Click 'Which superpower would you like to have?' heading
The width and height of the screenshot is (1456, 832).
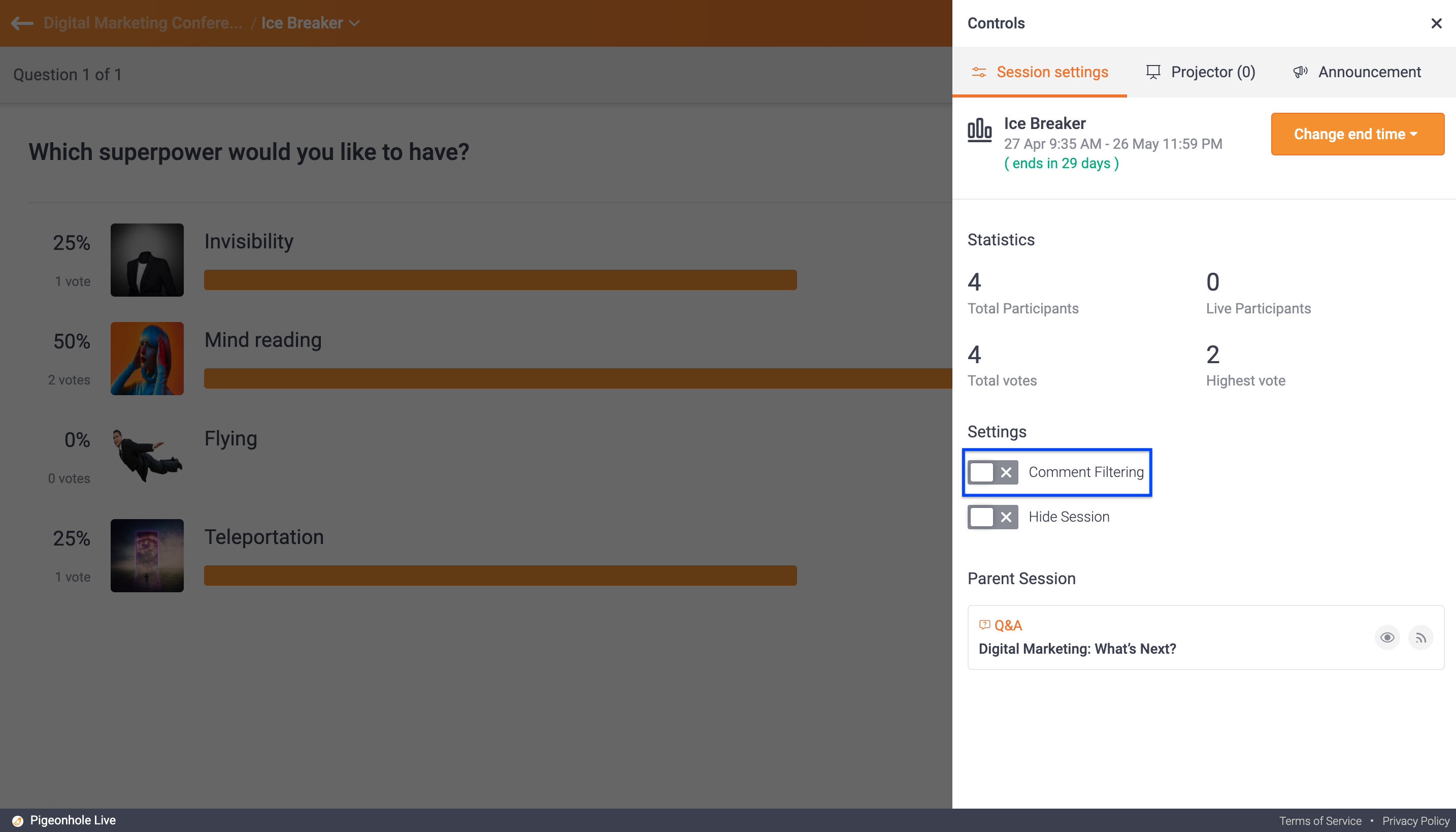(249, 152)
